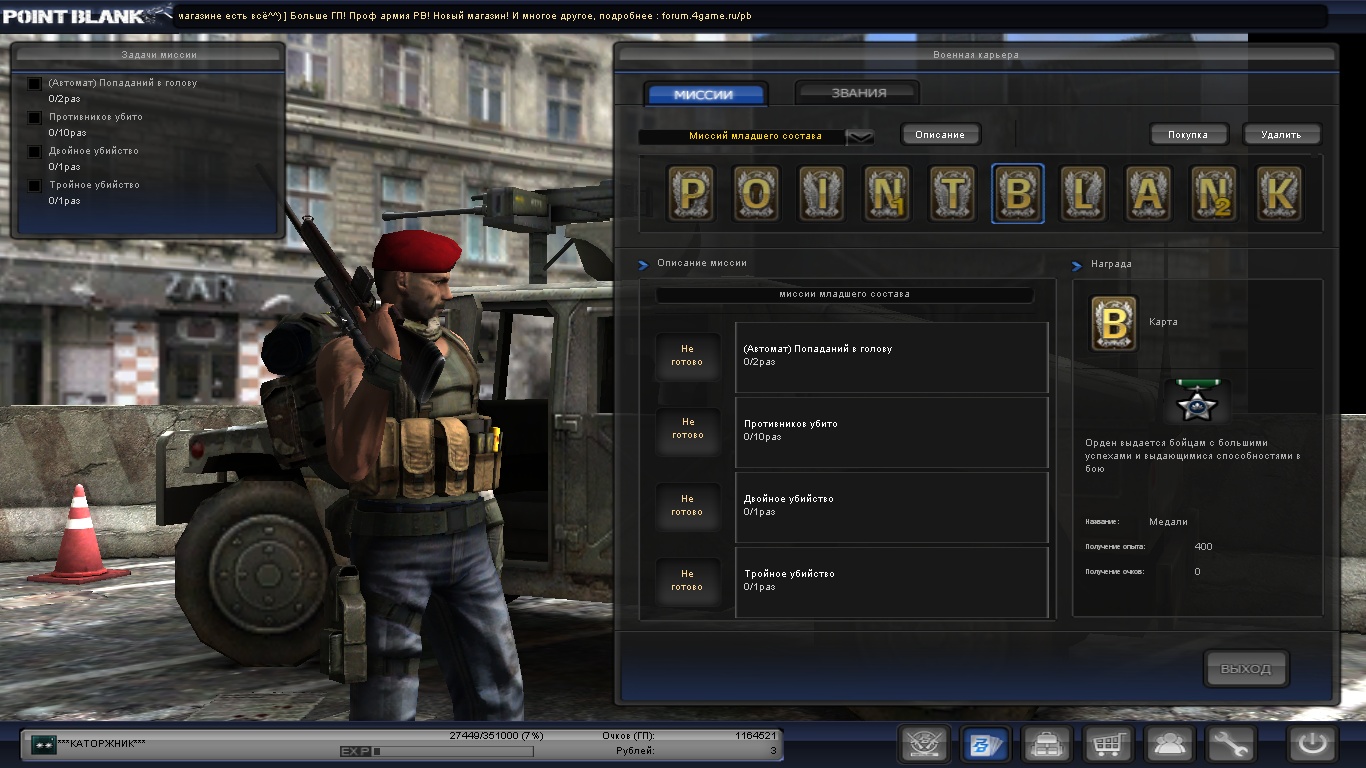
Task: Switch to the МИССИИ tab
Action: click(704, 94)
